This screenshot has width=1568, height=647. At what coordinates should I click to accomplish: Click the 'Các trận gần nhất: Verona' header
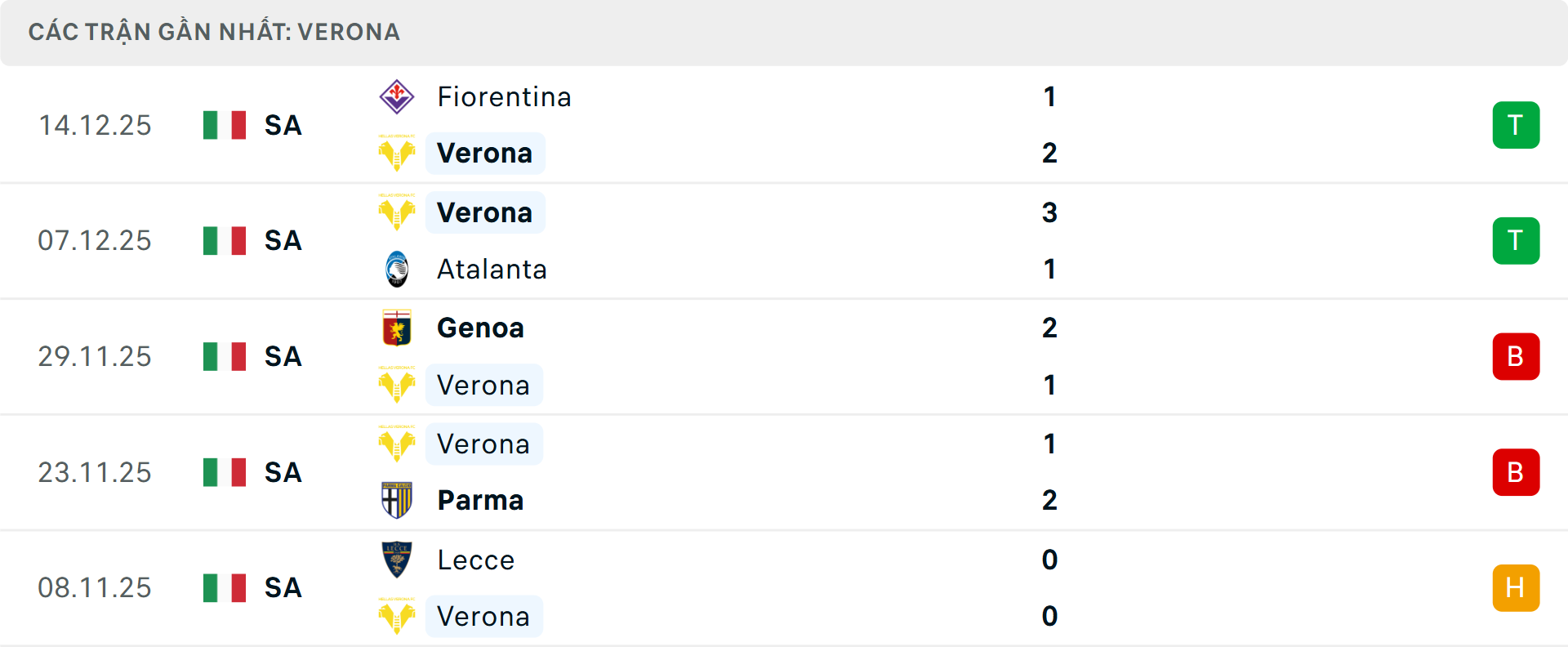[214, 33]
